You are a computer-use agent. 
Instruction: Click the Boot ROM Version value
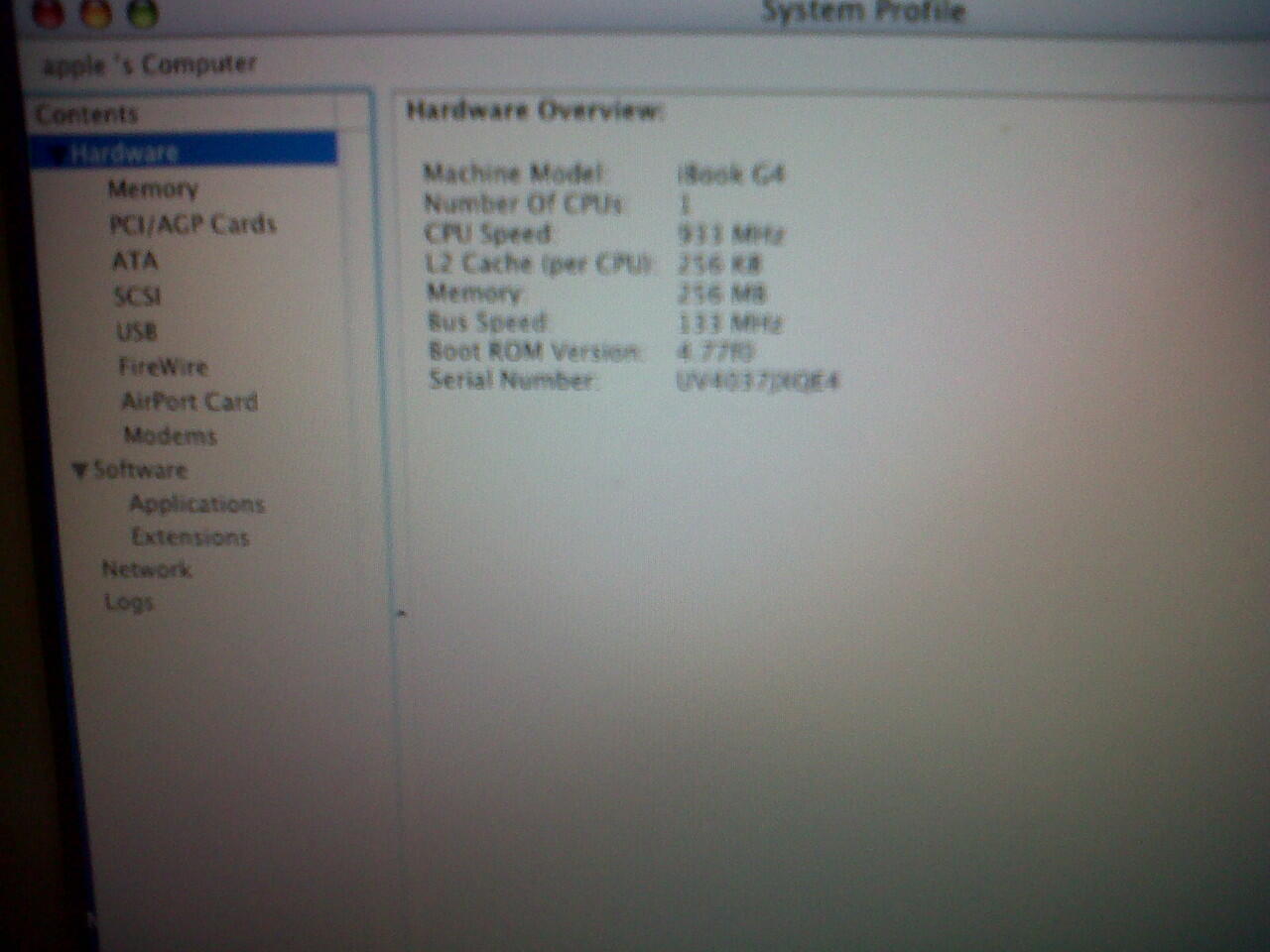715,351
